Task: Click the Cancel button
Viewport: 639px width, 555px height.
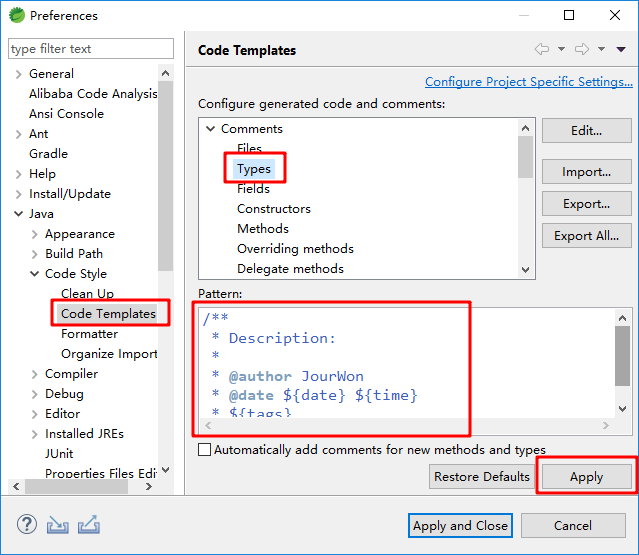Action: point(573,526)
